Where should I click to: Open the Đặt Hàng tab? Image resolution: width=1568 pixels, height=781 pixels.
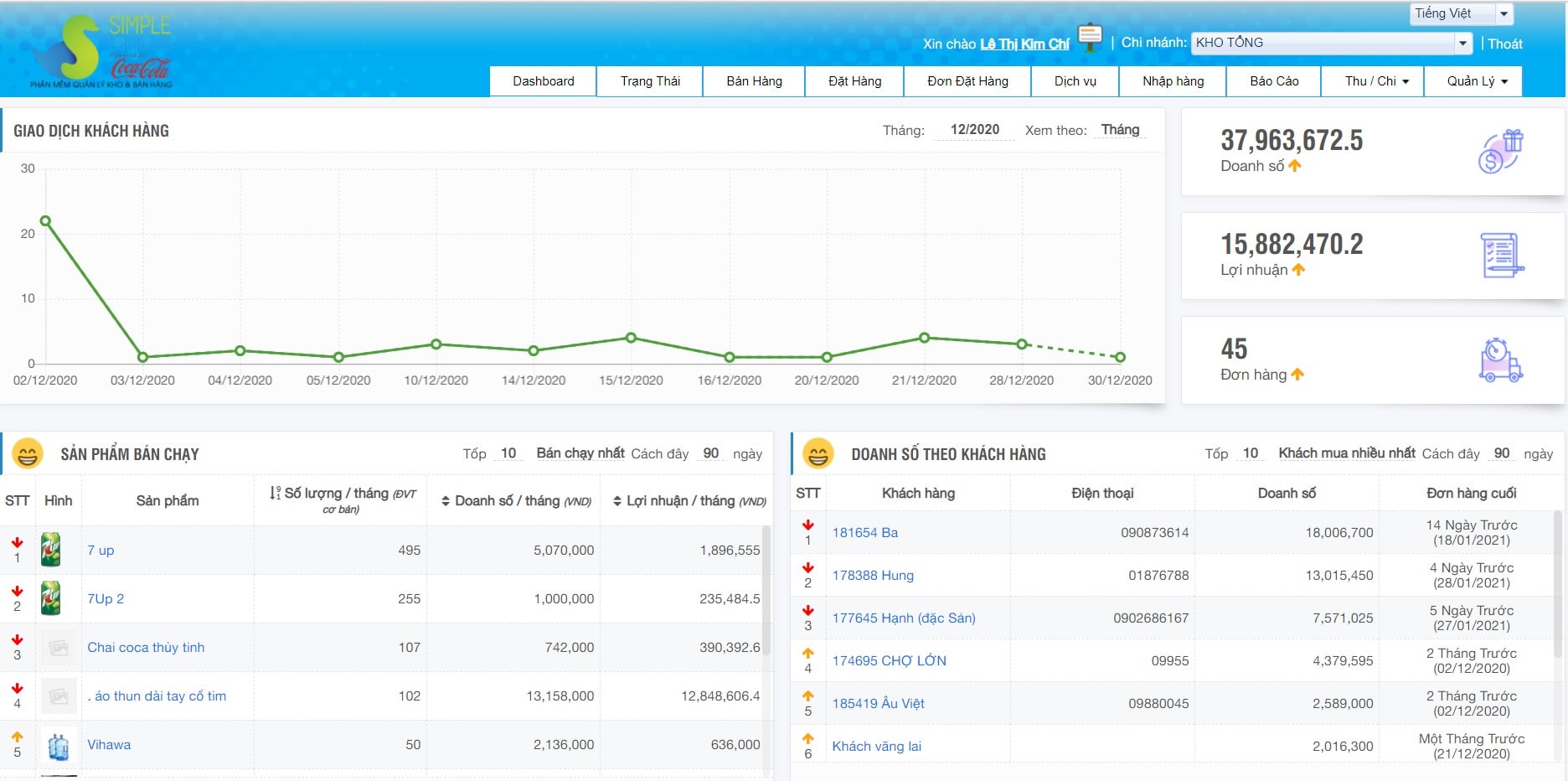coord(854,81)
